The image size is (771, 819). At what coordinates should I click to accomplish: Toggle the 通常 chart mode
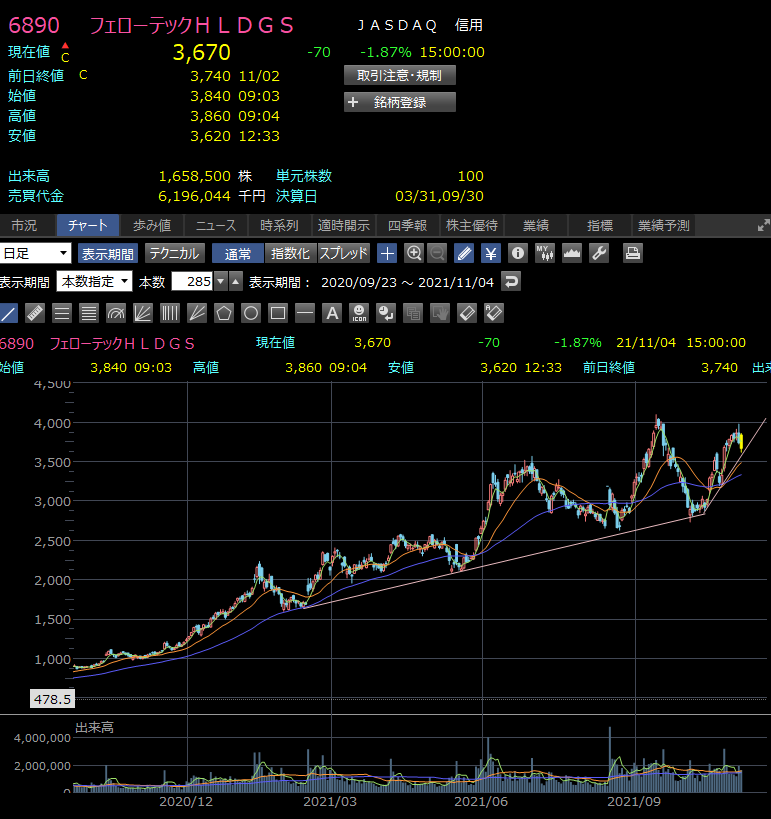237,253
